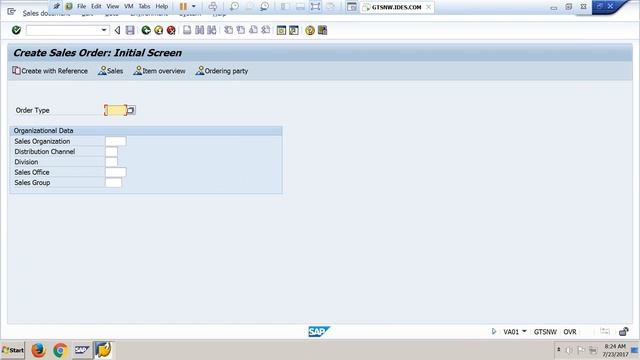Image resolution: width=640 pixels, height=360 pixels.
Task: Open Order Type search help button
Action: tap(131, 110)
